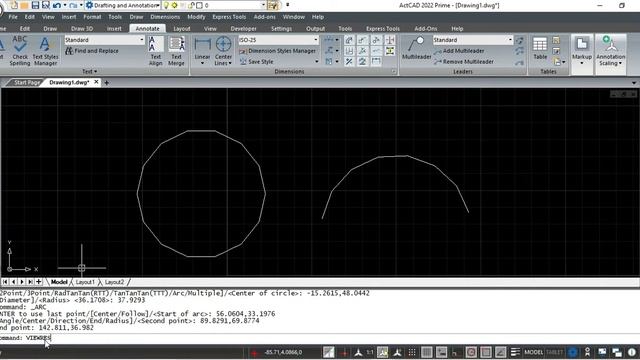
Task: Click the Save Style button
Action: coord(256,62)
